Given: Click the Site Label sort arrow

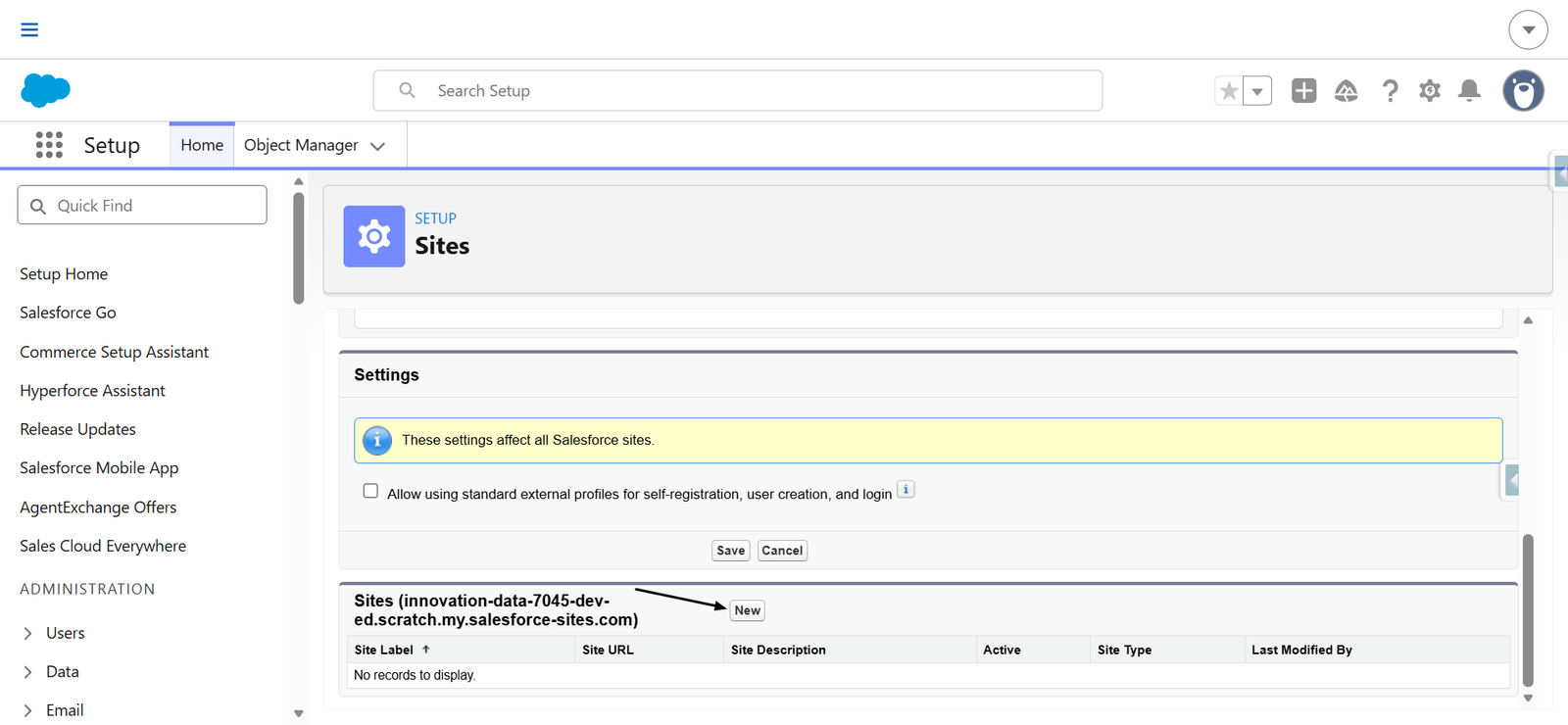Looking at the screenshot, I should pos(426,650).
